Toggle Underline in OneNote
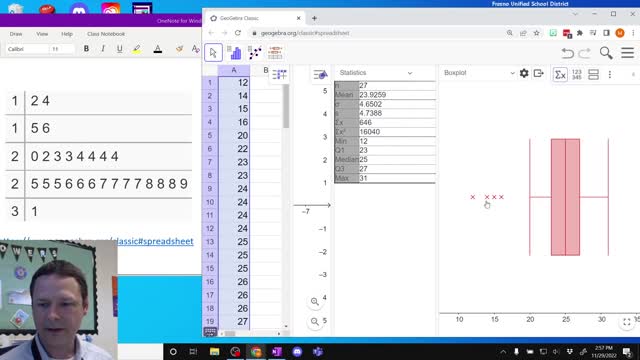 (120, 49)
